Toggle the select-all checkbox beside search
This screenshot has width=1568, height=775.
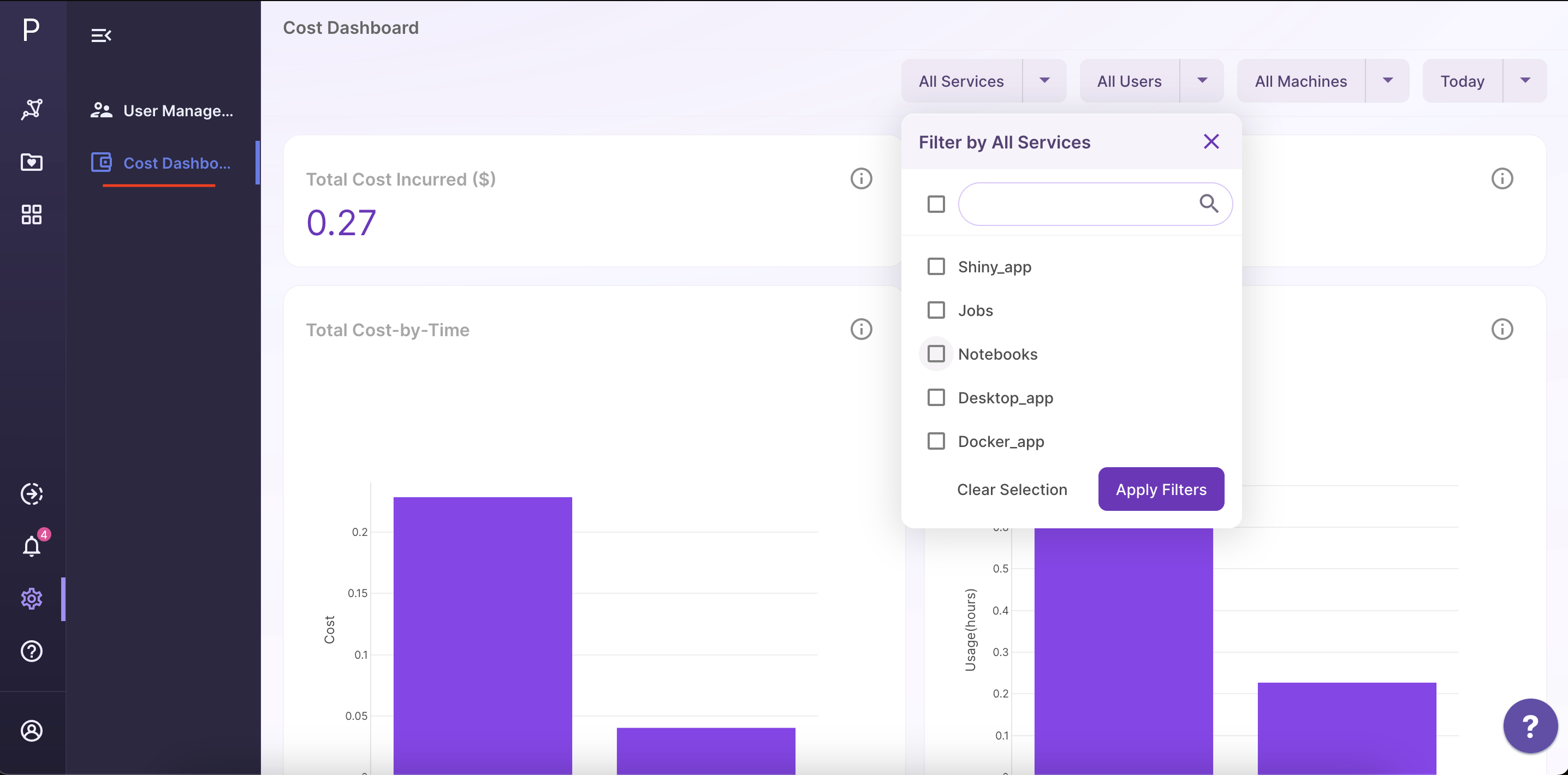pyautogui.click(x=936, y=204)
